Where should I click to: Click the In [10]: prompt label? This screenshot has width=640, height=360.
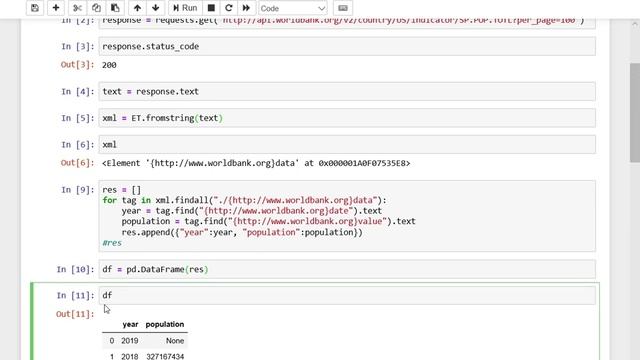tap(76, 269)
